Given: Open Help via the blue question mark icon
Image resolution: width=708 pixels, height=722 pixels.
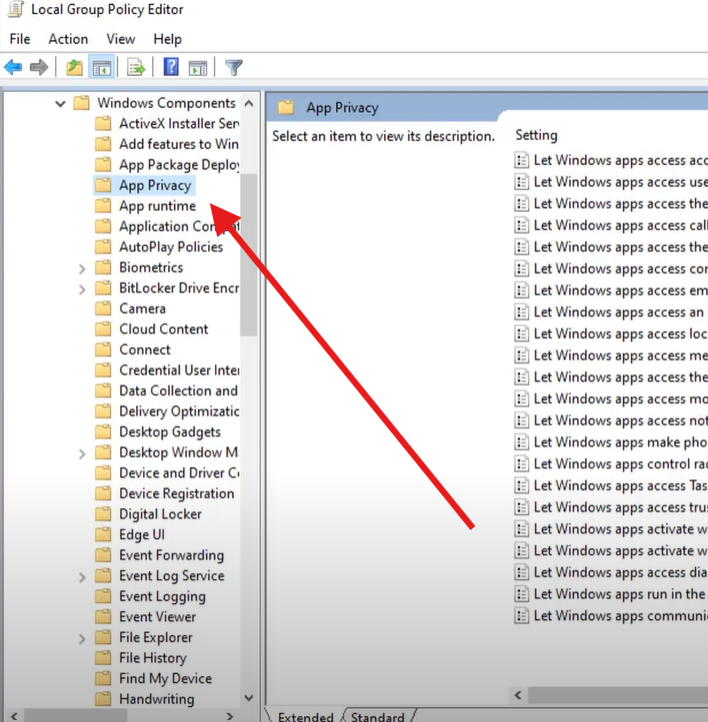Looking at the screenshot, I should pos(171,68).
